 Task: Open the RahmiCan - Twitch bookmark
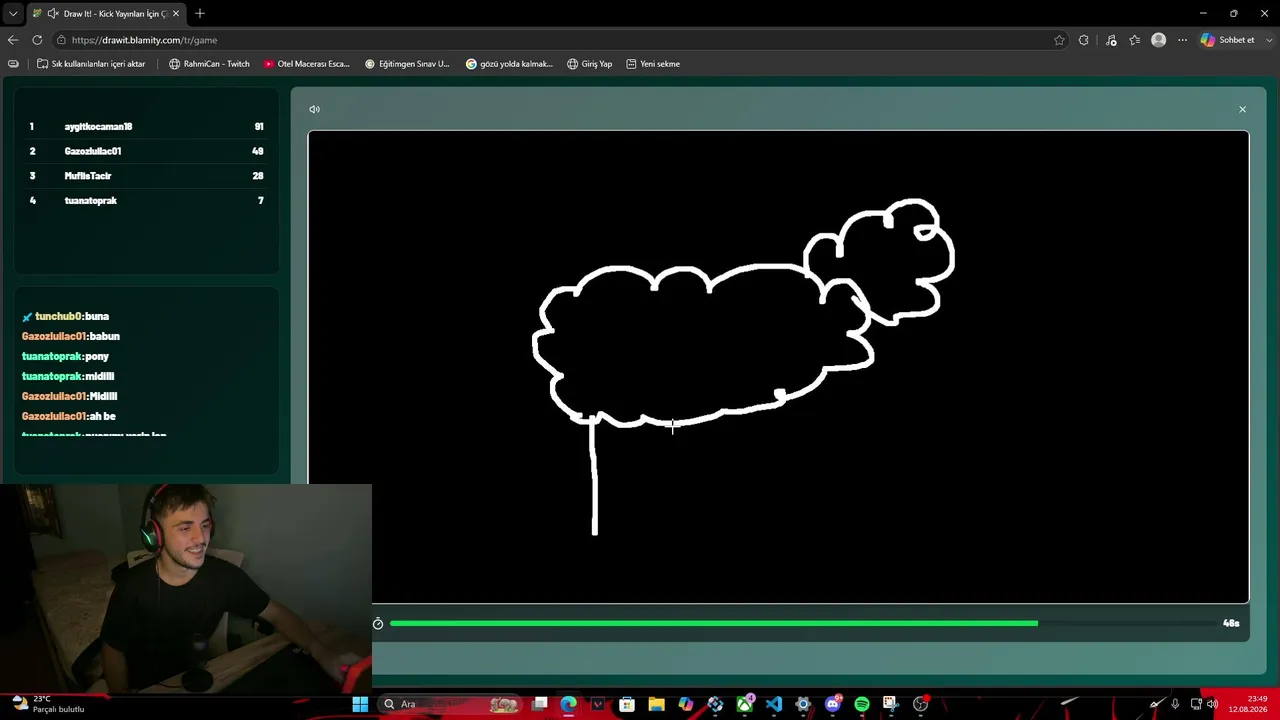pos(209,64)
